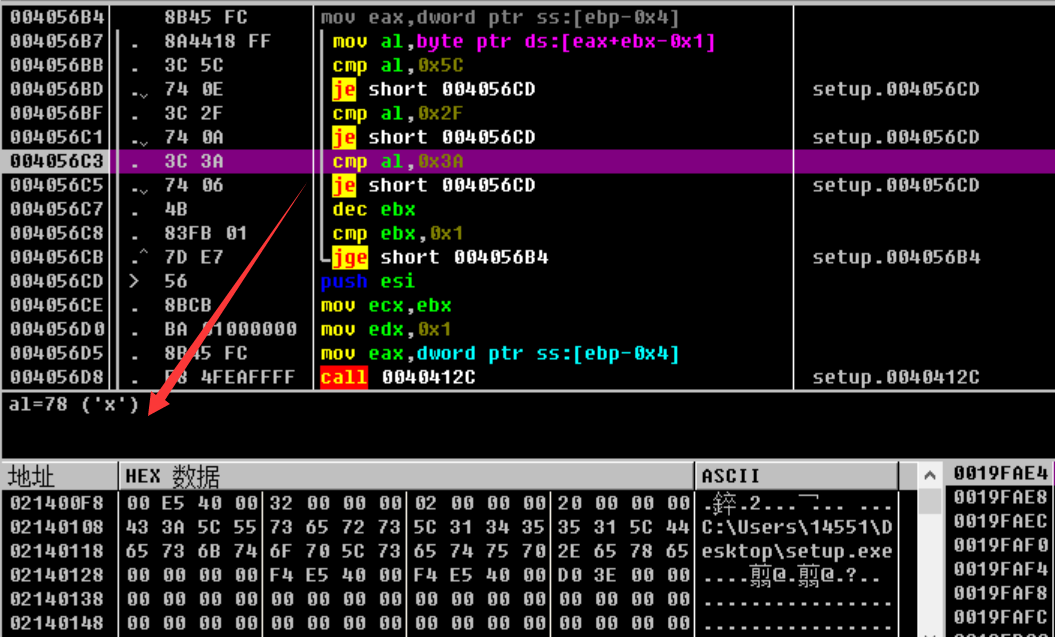Select comment setup.004056CD on row 004056C5
The height and width of the screenshot is (637, 1055).
(896, 186)
